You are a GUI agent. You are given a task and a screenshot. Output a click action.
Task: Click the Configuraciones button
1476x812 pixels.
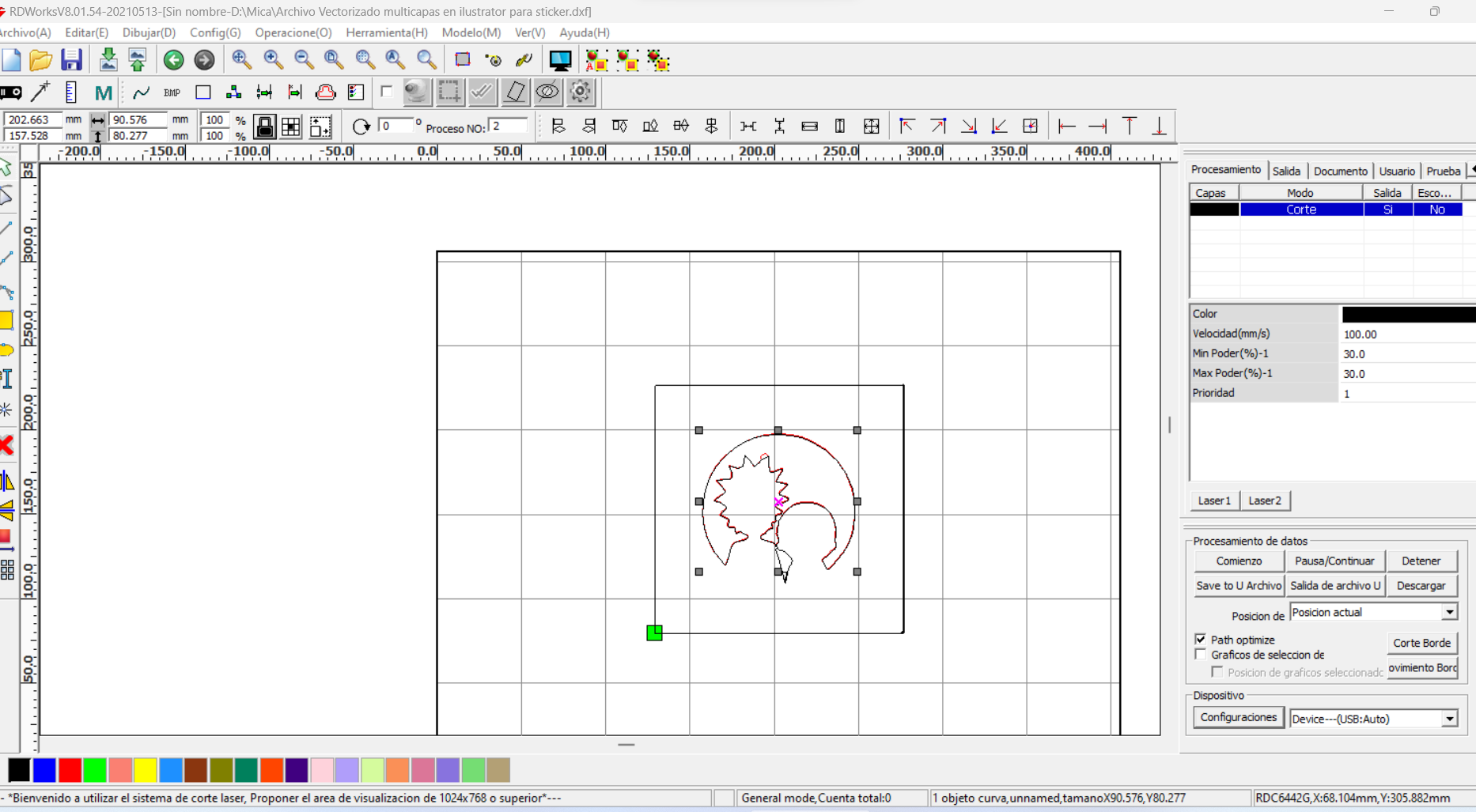coord(1238,717)
